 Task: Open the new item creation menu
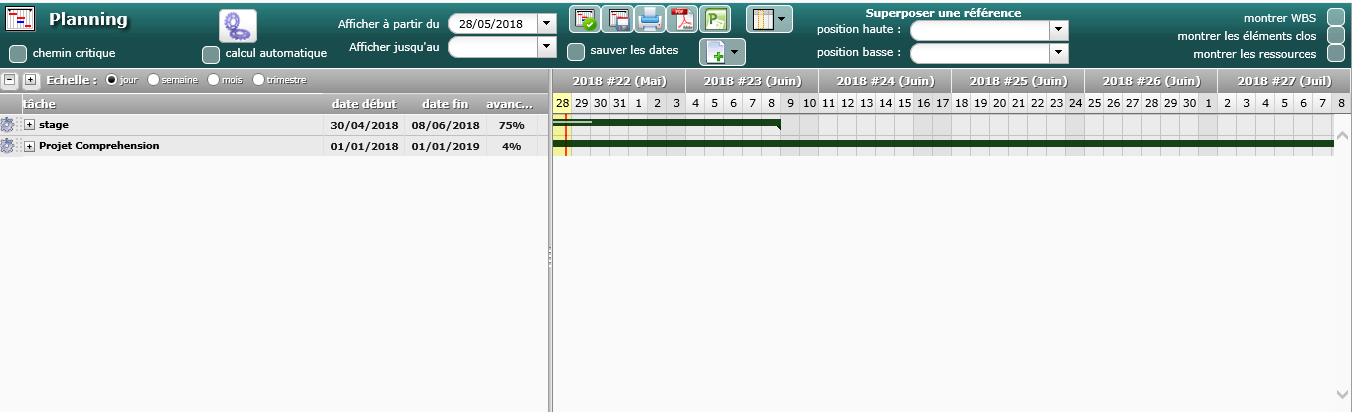coord(721,52)
